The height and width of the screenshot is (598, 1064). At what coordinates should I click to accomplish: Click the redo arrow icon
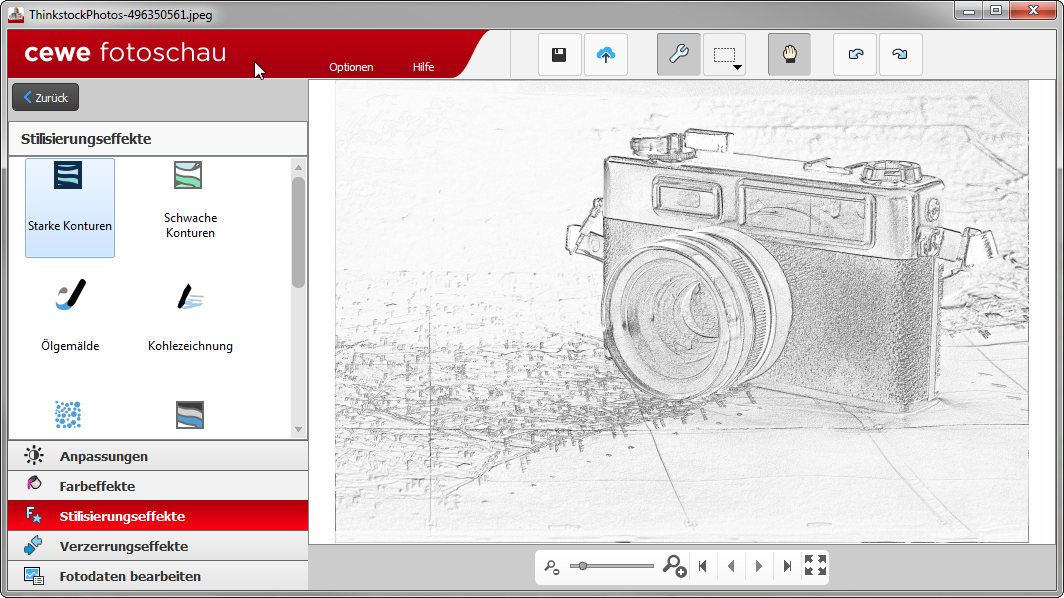[x=900, y=55]
